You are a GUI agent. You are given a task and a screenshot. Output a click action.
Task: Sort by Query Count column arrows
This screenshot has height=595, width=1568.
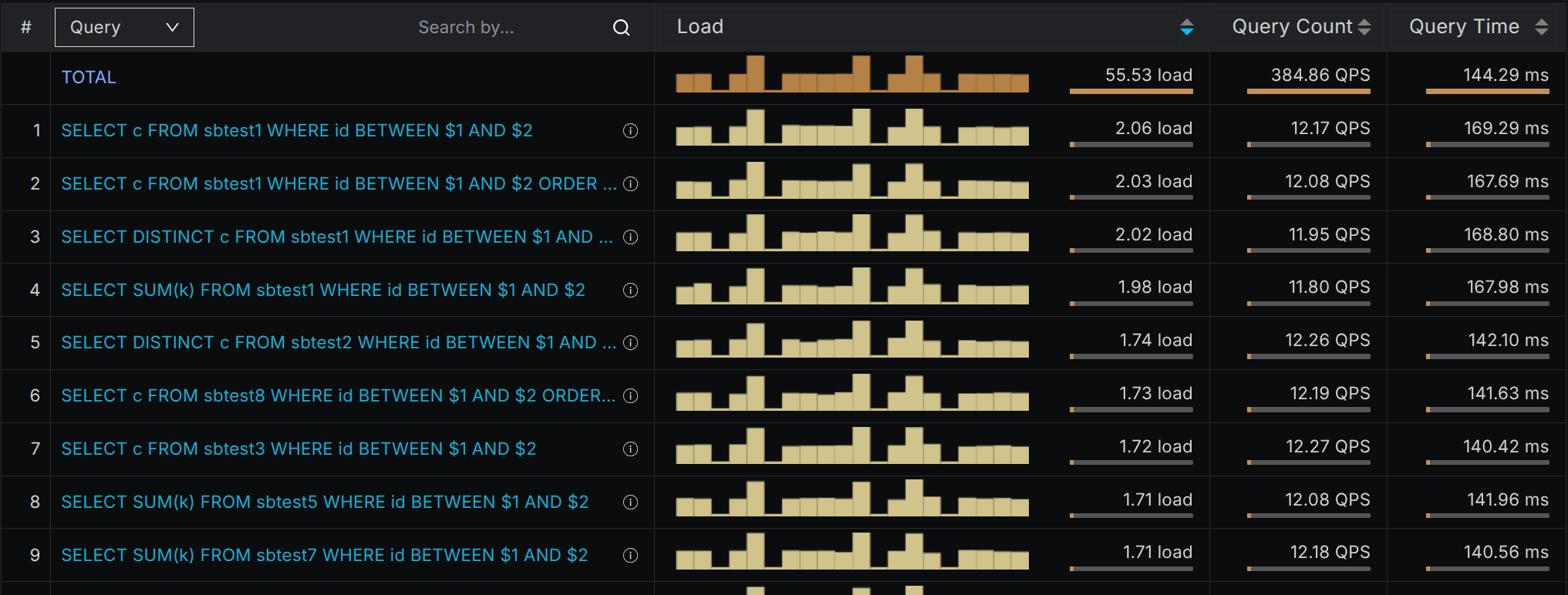click(1364, 28)
